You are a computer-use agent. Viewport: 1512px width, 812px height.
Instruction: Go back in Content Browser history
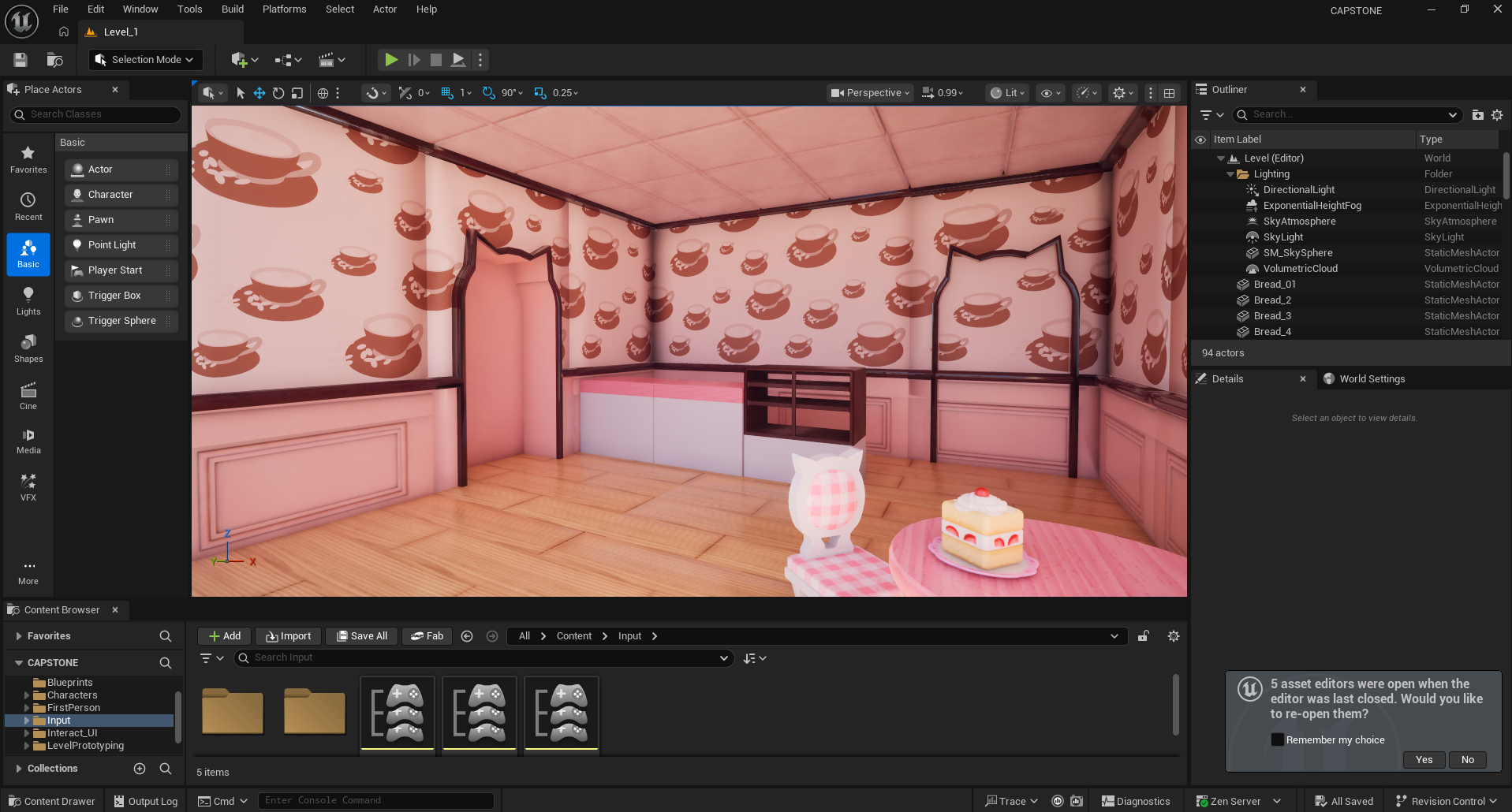click(467, 636)
